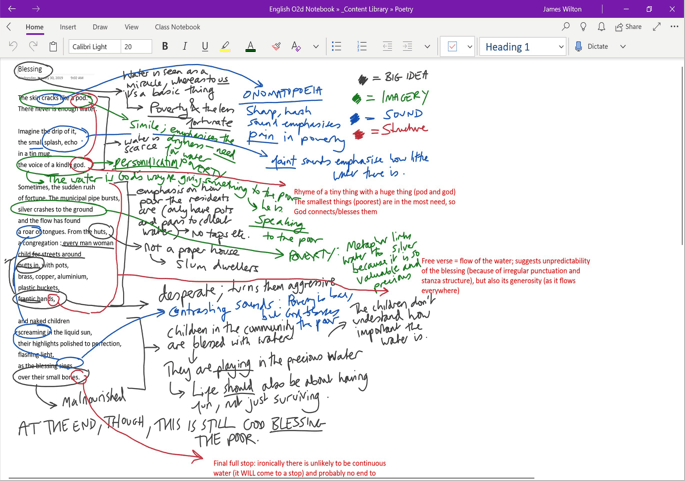Insert a bulleted list
Image resolution: width=685 pixels, height=481 pixels.
tap(336, 47)
